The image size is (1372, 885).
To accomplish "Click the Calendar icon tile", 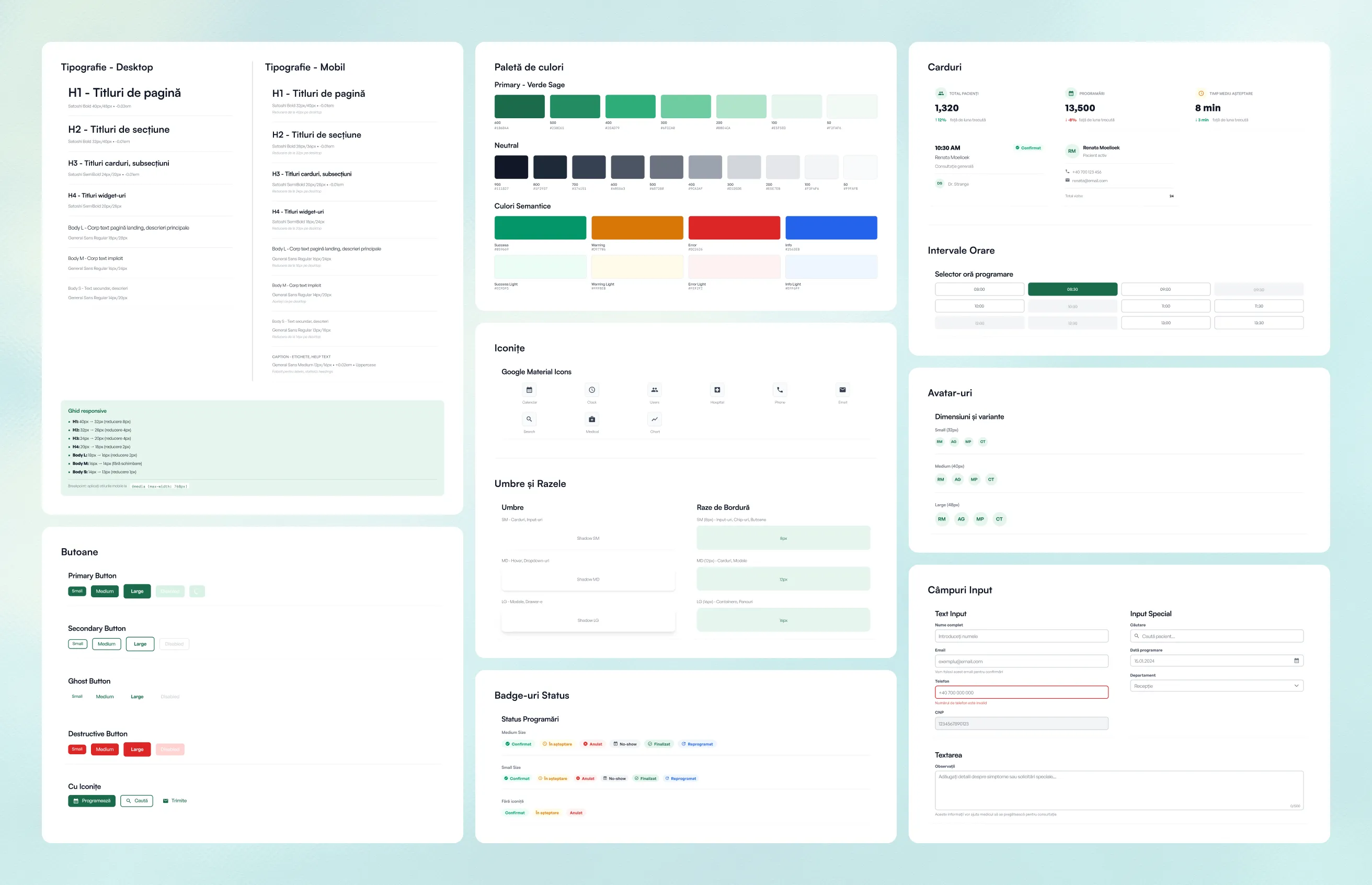I will coord(529,390).
